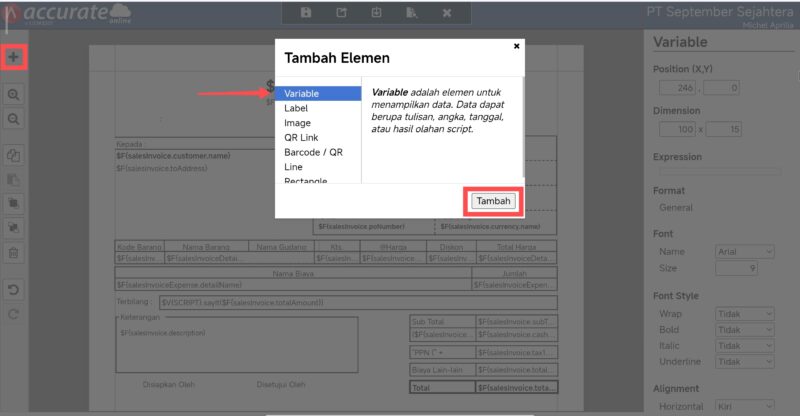Viewport: 800px width, 416px height.
Task: Click the save floppy disk icon
Action: [306, 13]
